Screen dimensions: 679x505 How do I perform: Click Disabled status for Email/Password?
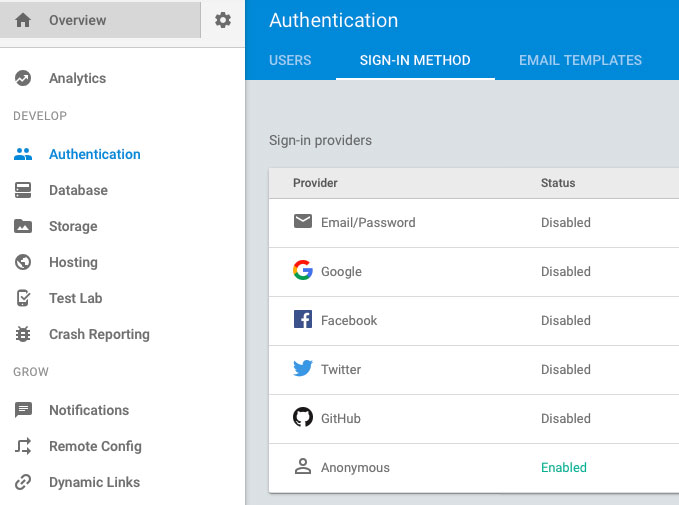(x=566, y=222)
